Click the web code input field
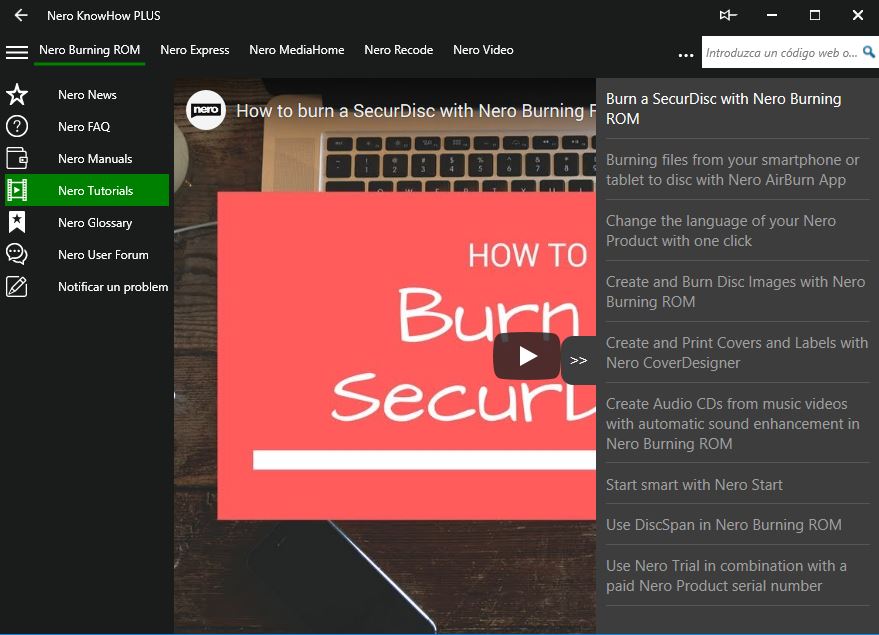The width and height of the screenshot is (879, 635). coord(780,53)
